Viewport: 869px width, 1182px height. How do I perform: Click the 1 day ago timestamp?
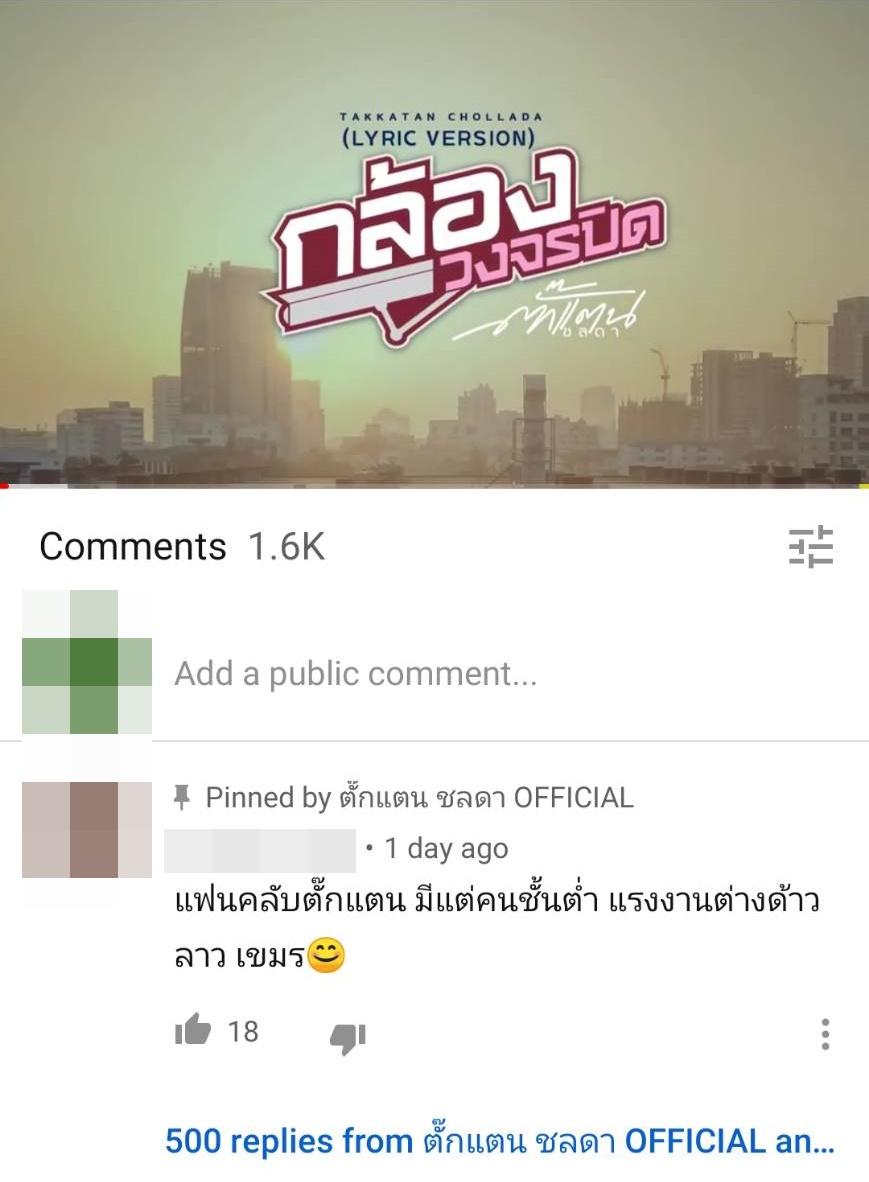pos(446,849)
